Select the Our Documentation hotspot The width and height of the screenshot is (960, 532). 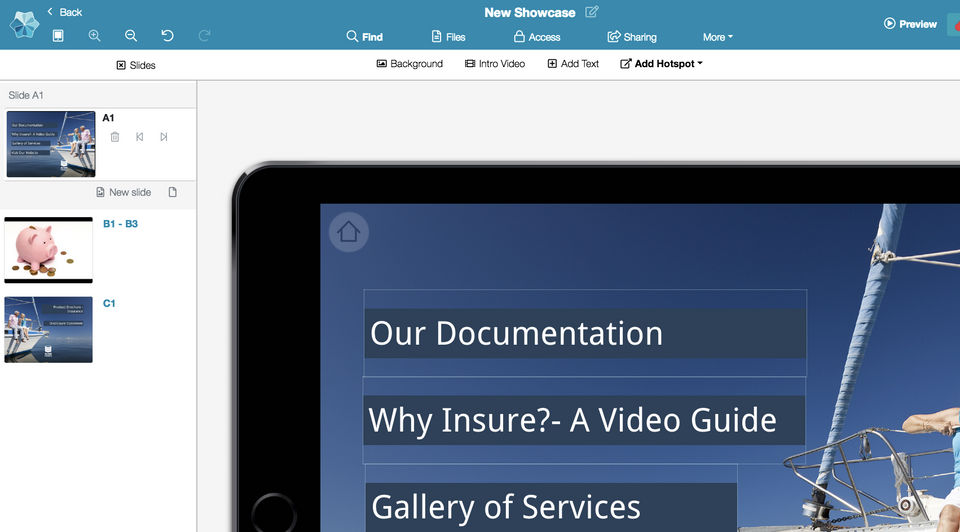pyautogui.click(x=585, y=333)
